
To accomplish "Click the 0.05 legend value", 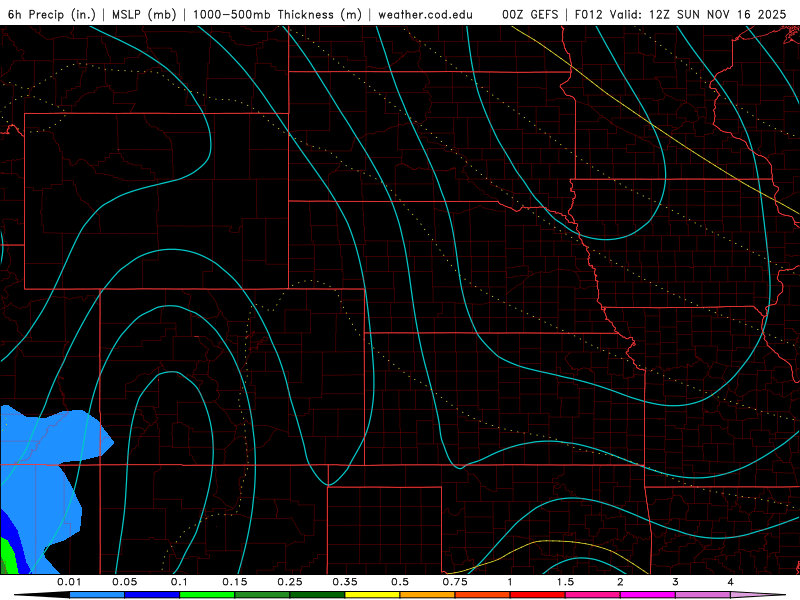I will tap(124, 582).
